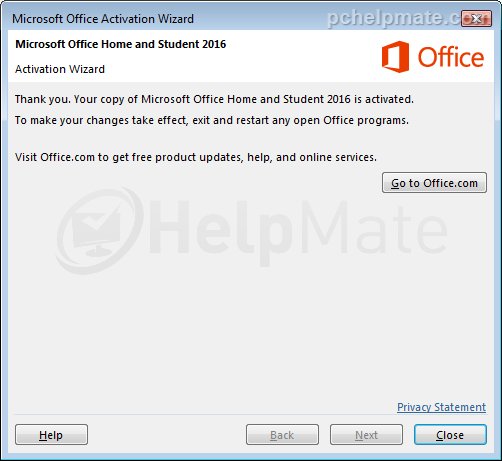This screenshot has width=502, height=461.
Task: Close the dialog using title bar X
Action: (476, 18)
